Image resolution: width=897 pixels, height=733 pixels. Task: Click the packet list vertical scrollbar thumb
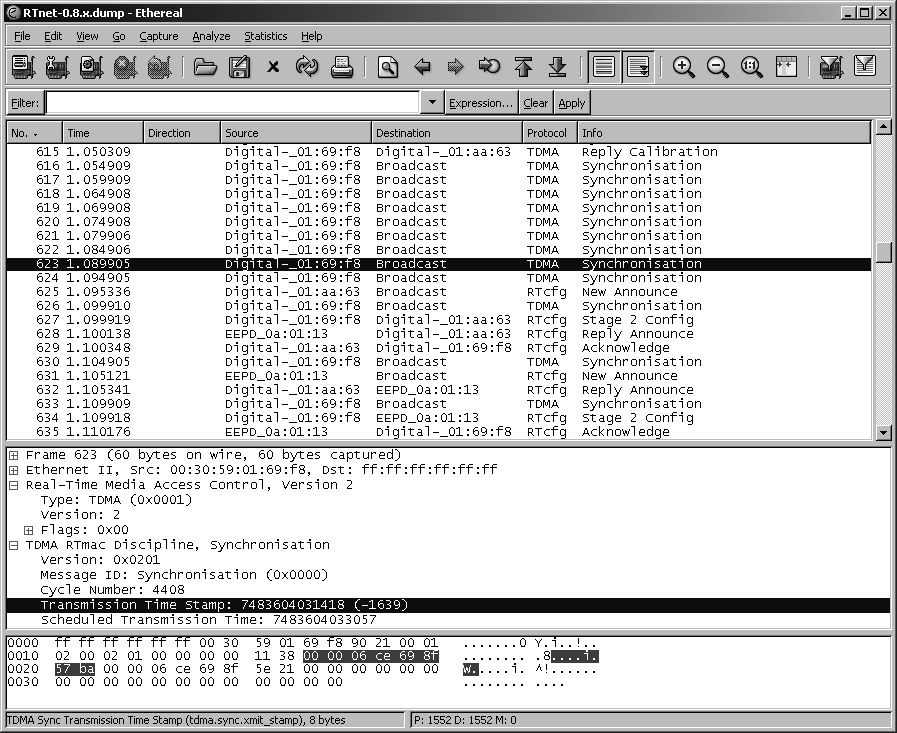click(883, 252)
